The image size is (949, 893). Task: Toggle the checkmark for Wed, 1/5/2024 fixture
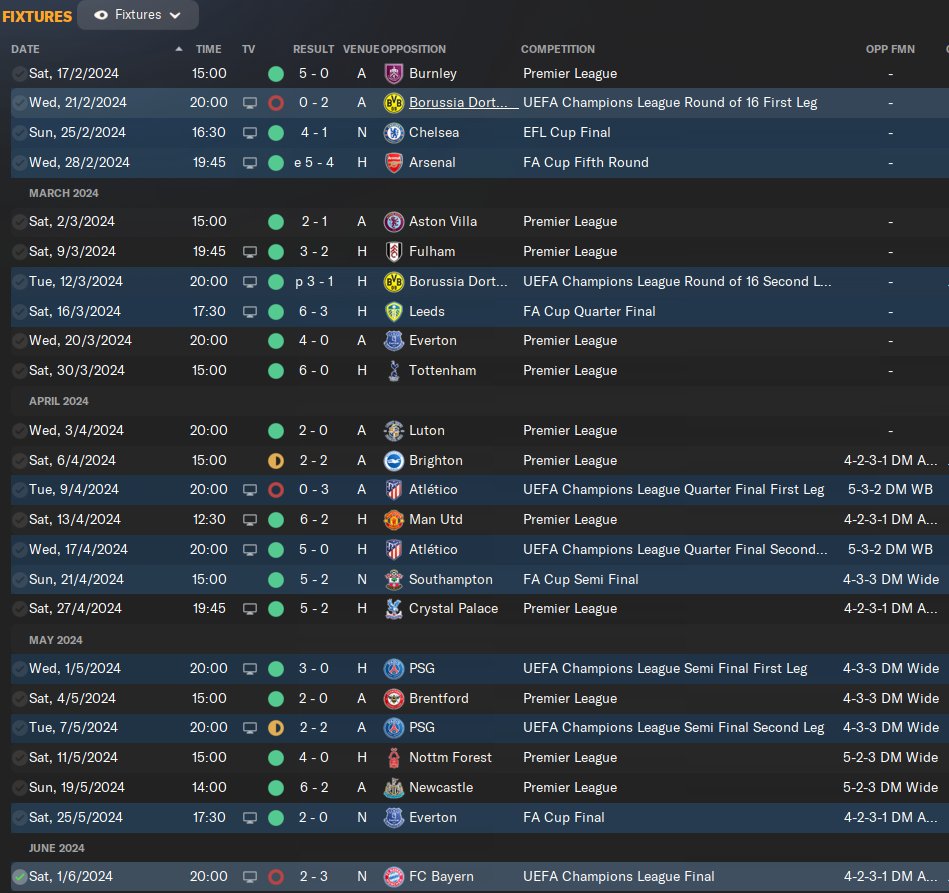click(19, 668)
